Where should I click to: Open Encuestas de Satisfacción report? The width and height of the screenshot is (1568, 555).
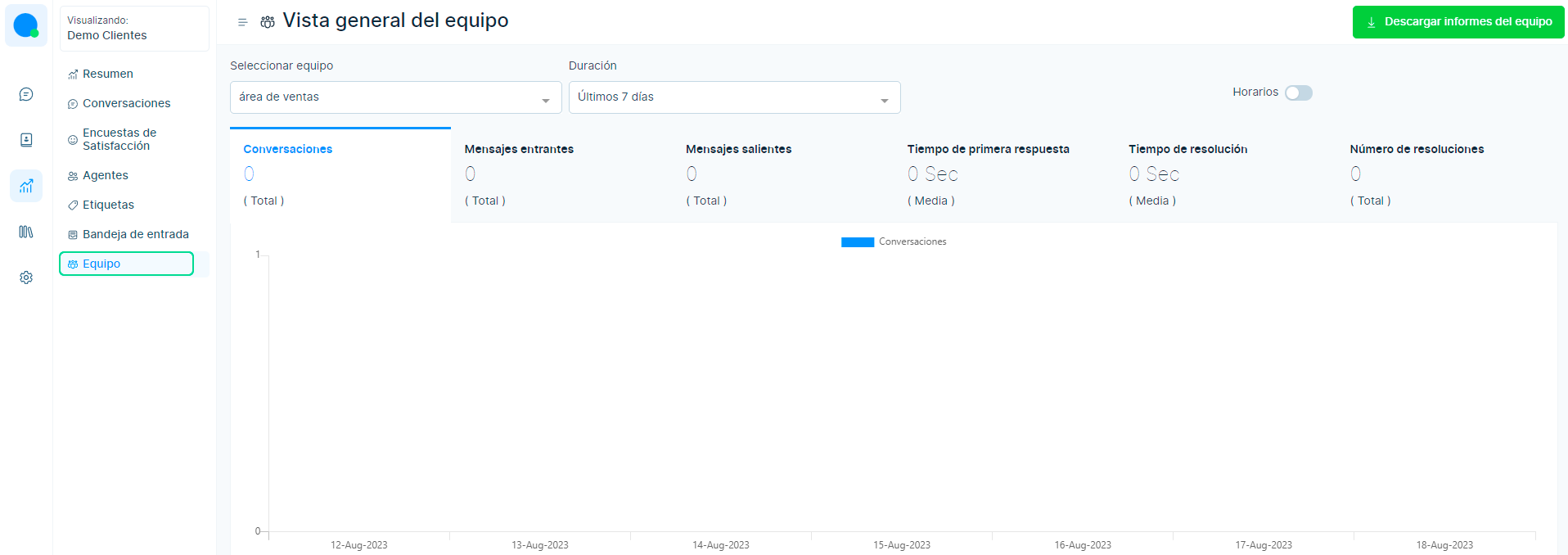pyautogui.click(x=119, y=139)
